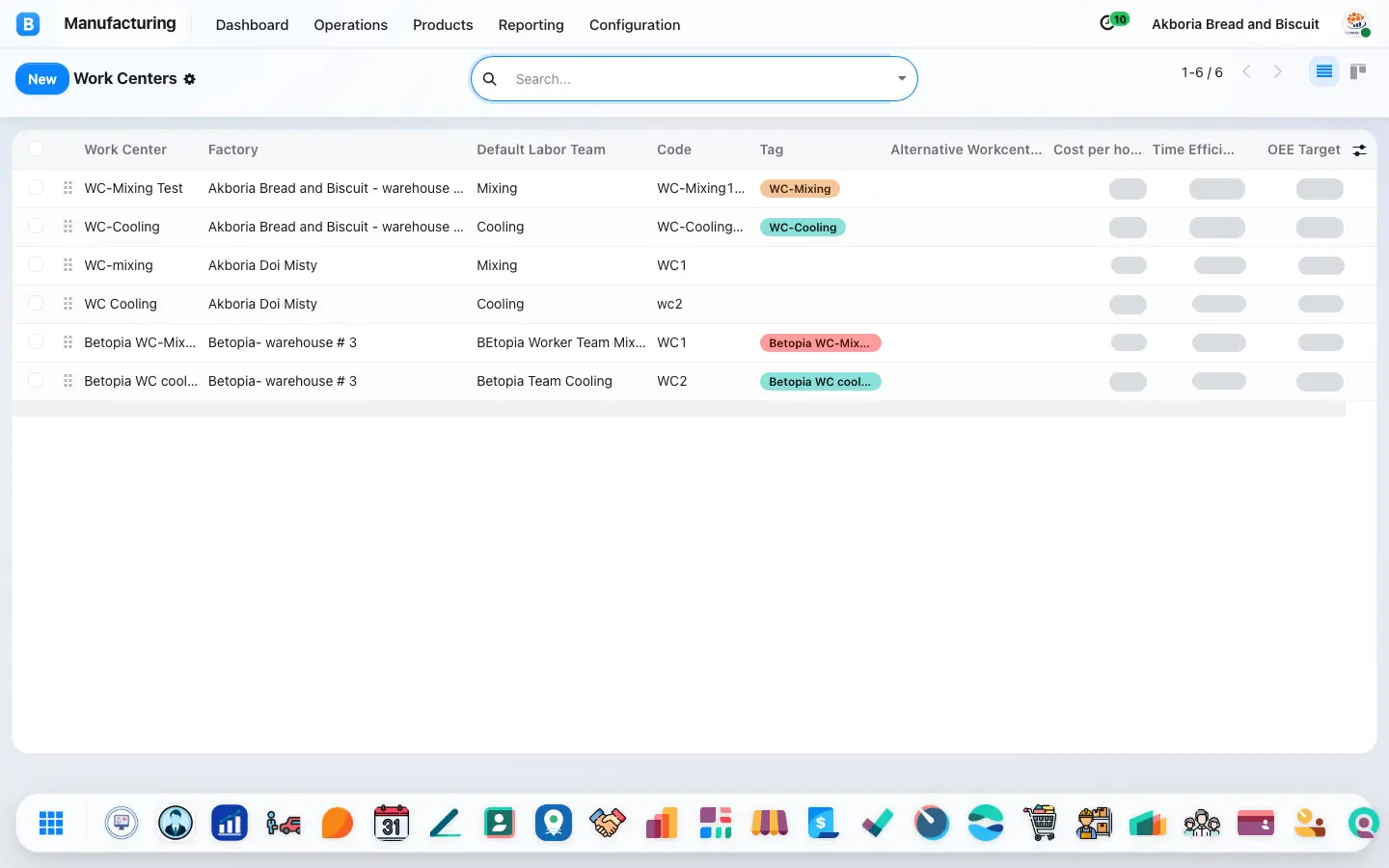Open the work center settings gear
The width and height of the screenshot is (1389, 868).
coord(190,79)
